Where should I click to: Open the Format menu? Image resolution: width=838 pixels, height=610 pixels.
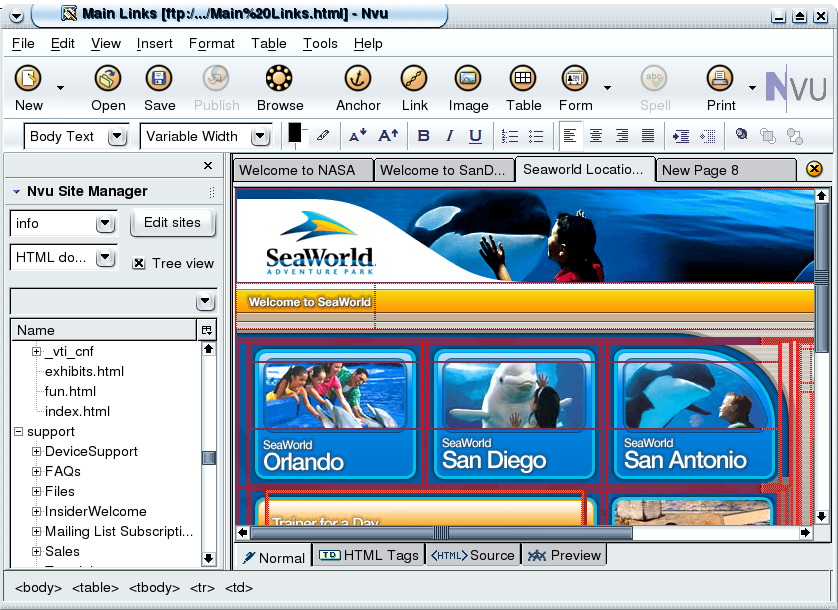(212, 43)
